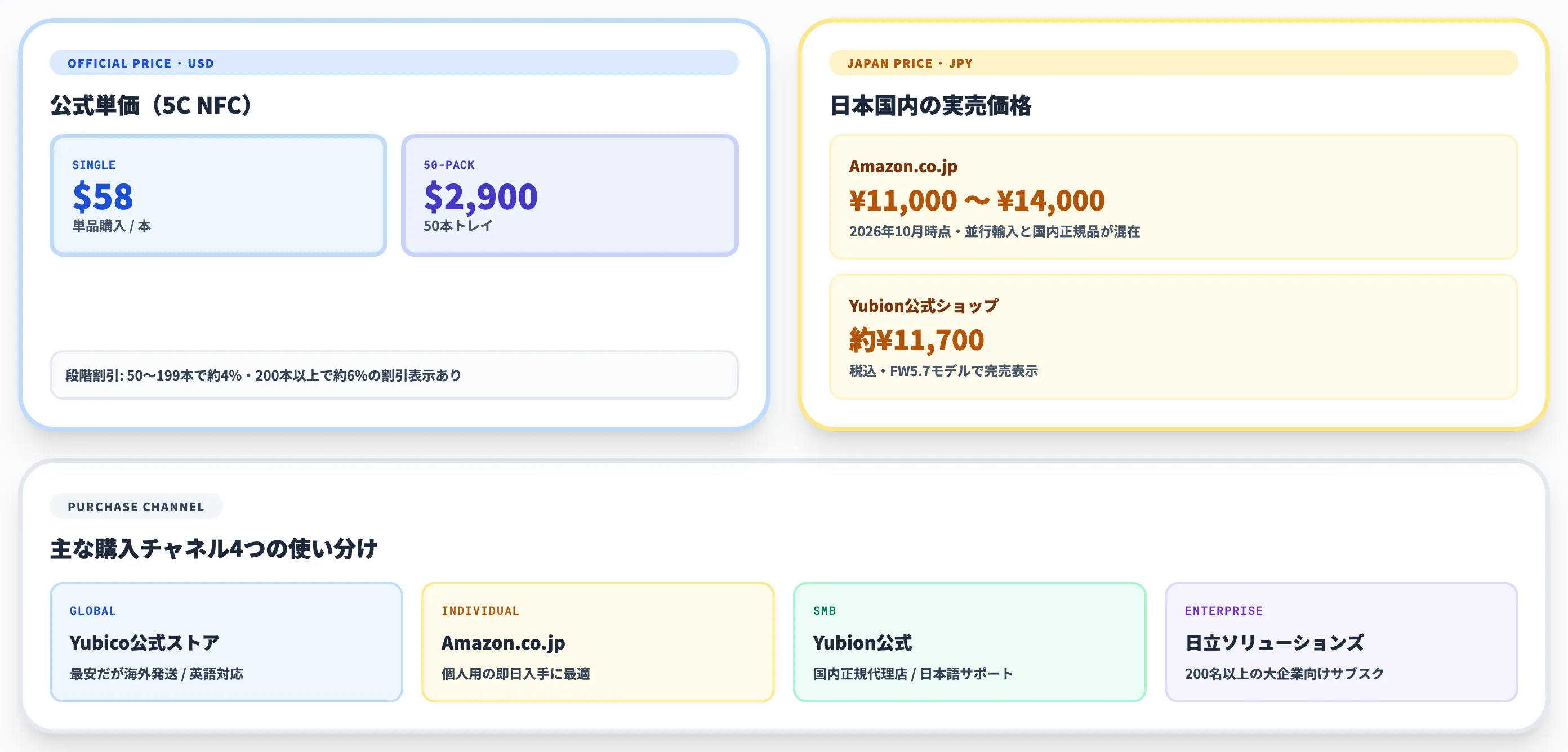Click the text 個人用の即日入手に最適

515,674
